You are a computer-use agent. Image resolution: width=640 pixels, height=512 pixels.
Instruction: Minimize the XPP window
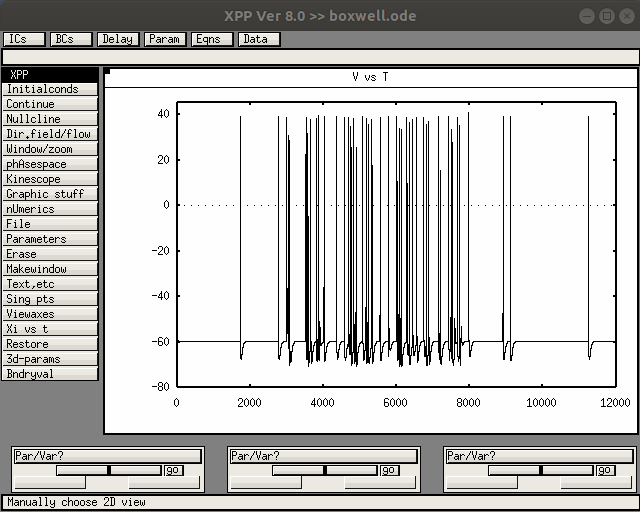pyautogui.click(x=587, y=16)
